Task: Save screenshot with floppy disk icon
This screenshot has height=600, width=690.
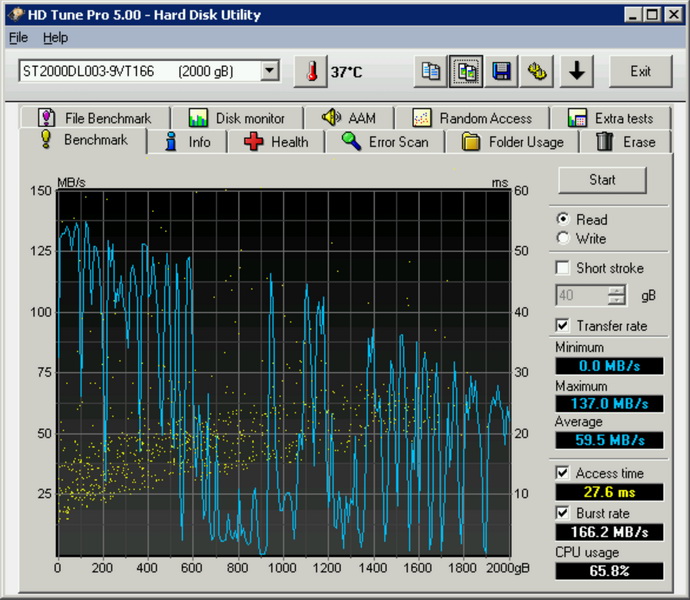Action: pos(501,71)
